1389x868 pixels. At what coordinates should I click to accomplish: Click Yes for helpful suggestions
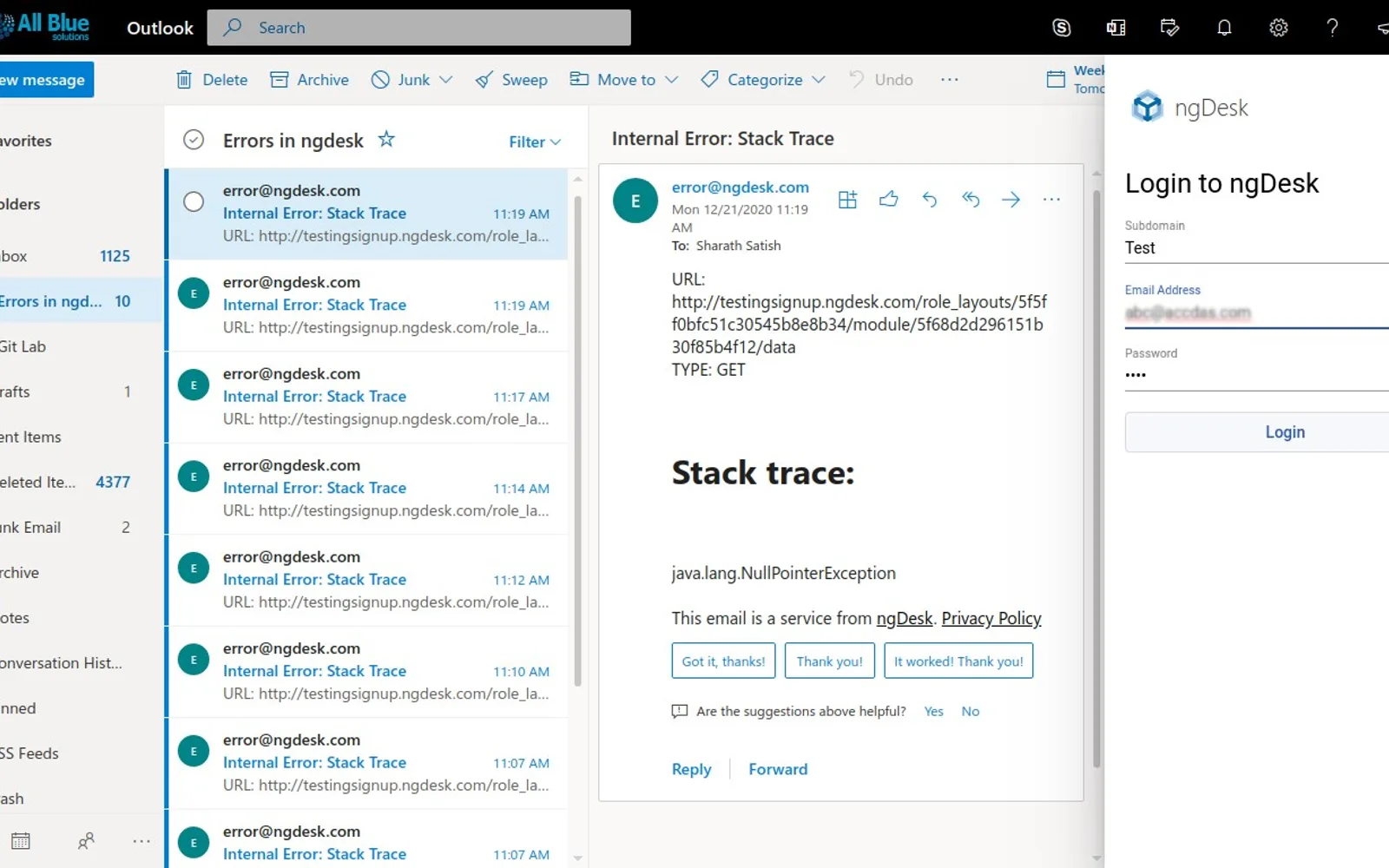pyautogui.click(x=933, y=712)
